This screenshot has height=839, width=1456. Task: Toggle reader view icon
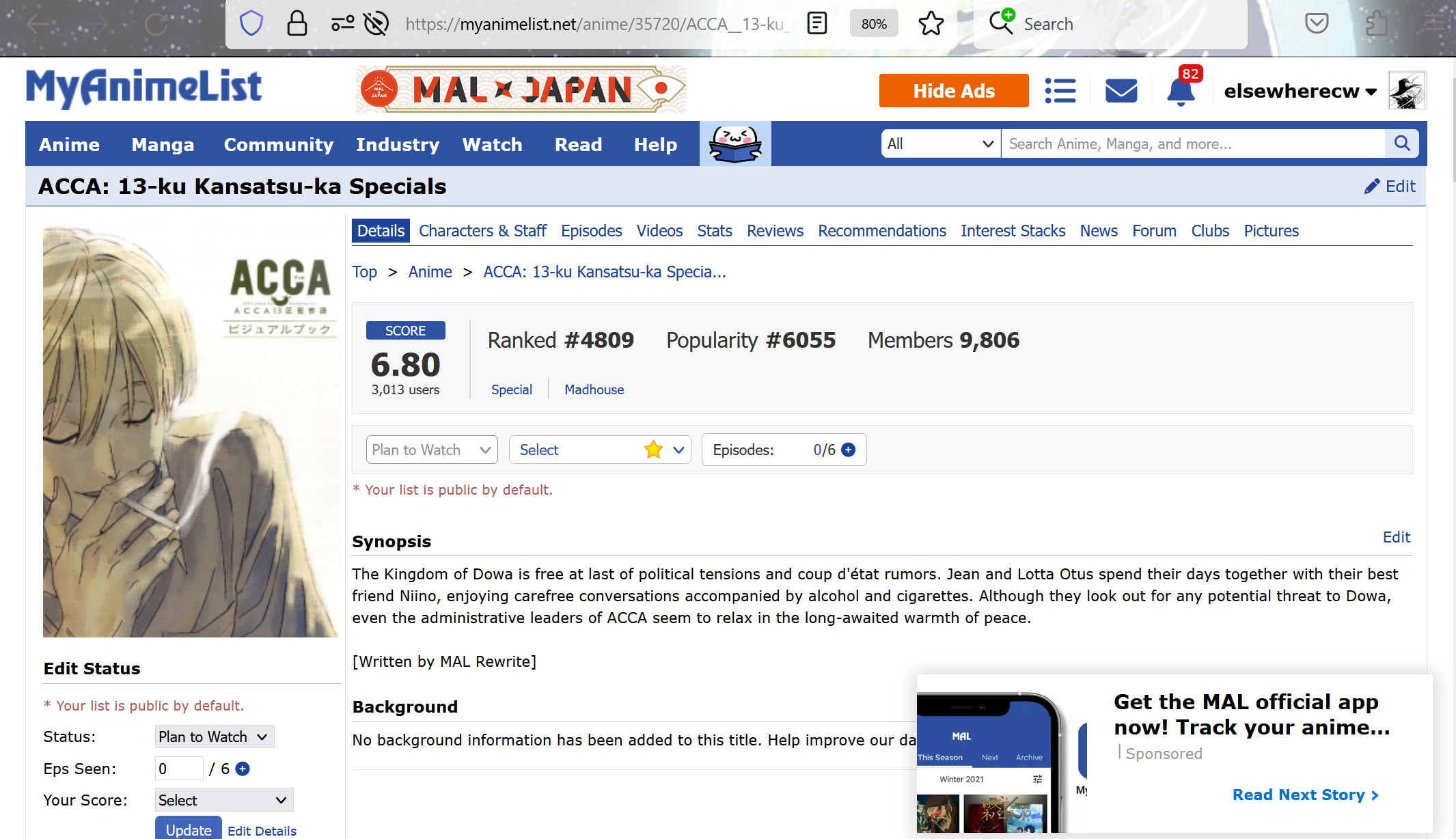816,24
